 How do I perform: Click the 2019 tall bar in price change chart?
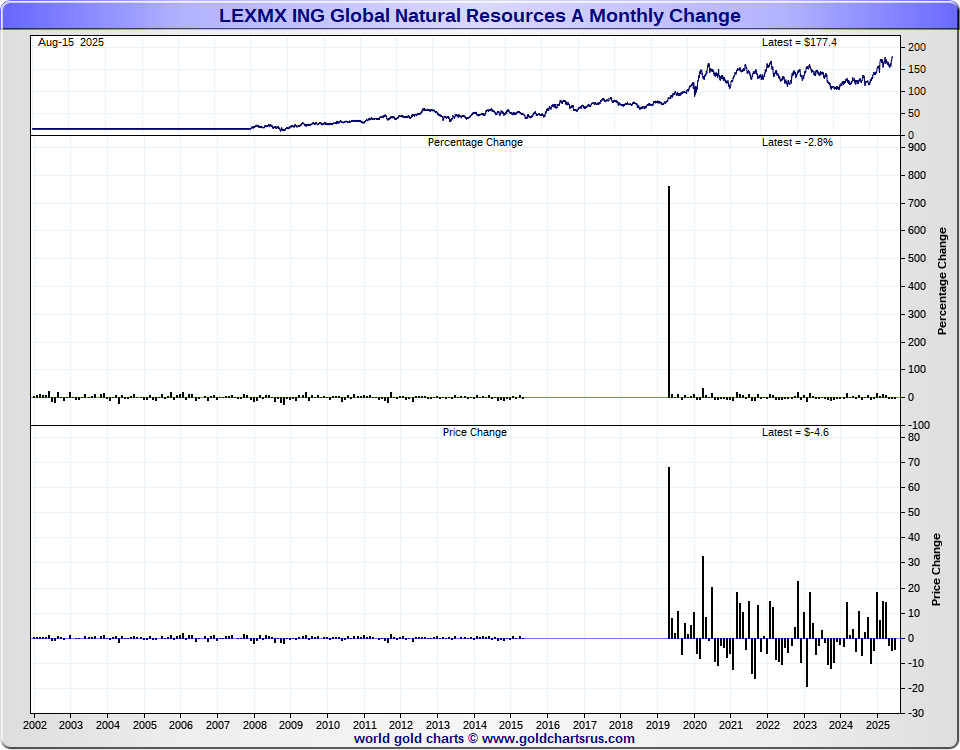[x=669, y=552]
